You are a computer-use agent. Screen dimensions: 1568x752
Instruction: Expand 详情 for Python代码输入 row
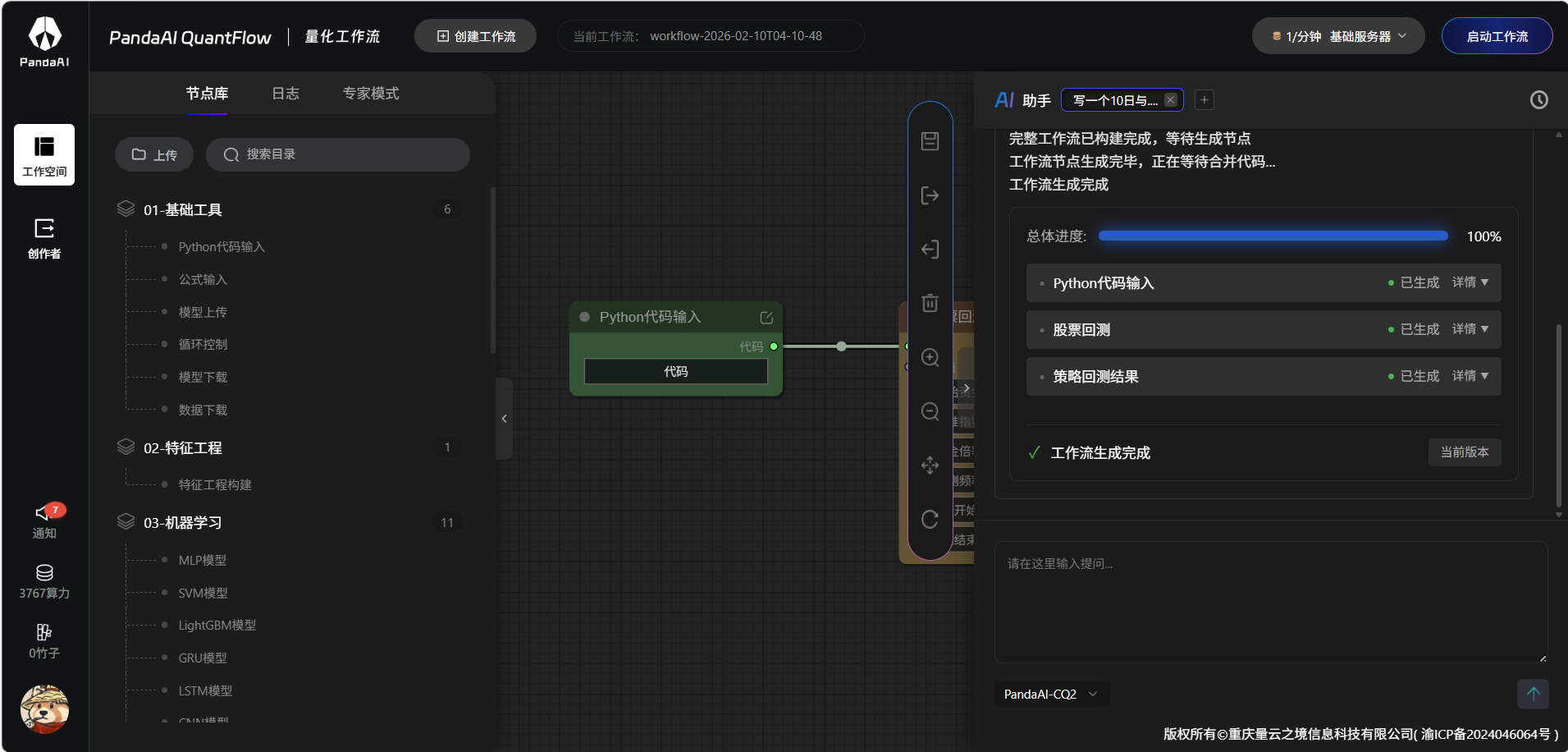[x=1470, y=282]
